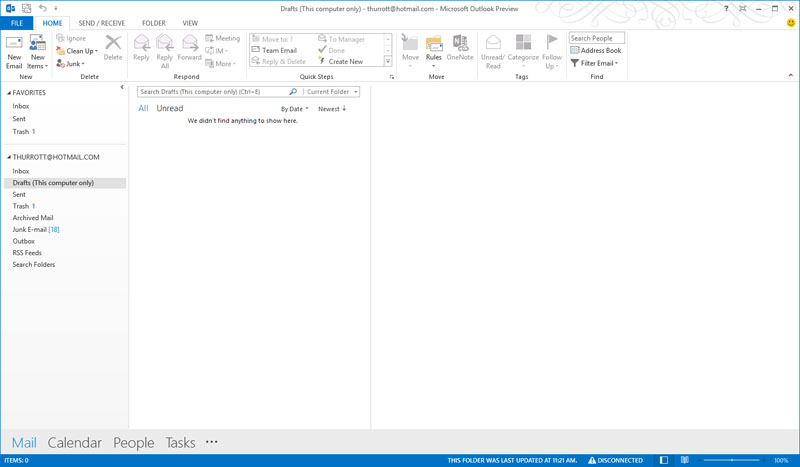800x467 pixels.
Task: Collapse the FAVORITES section
Action: tap(9, 93)
